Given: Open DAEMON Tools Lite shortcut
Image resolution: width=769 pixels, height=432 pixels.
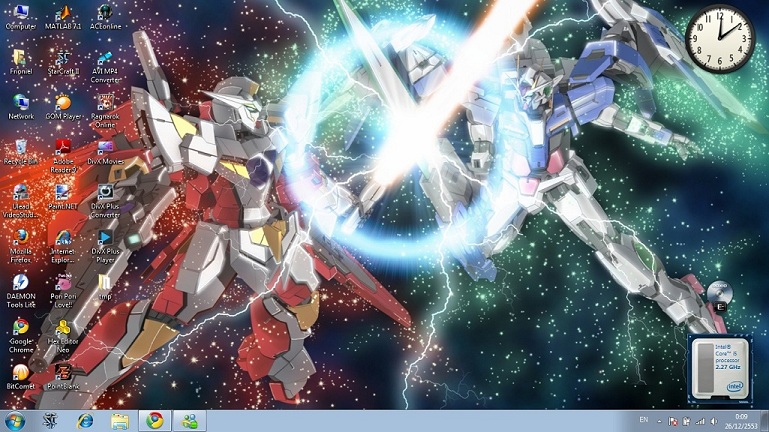Looking at the screenshot, I should [x=21, y=292].
